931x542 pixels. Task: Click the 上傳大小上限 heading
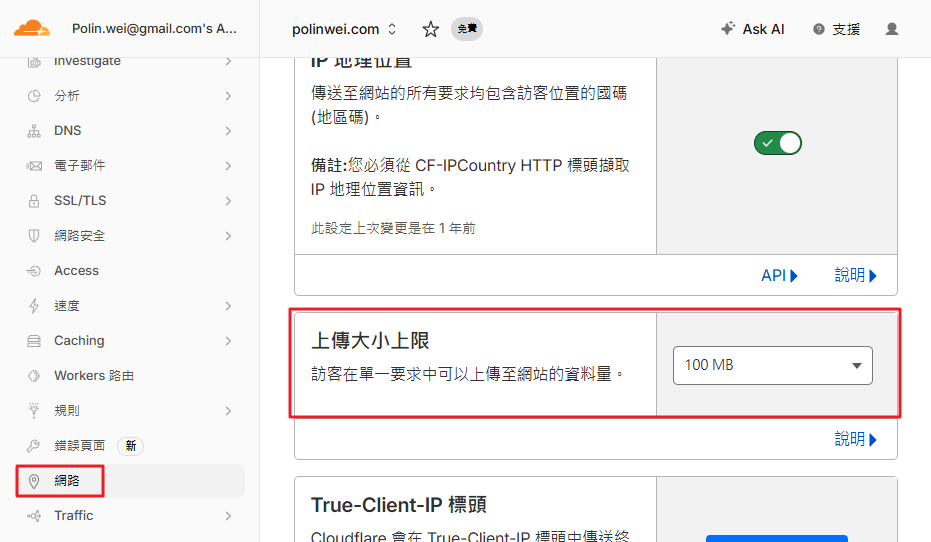[x=370, y=341]
